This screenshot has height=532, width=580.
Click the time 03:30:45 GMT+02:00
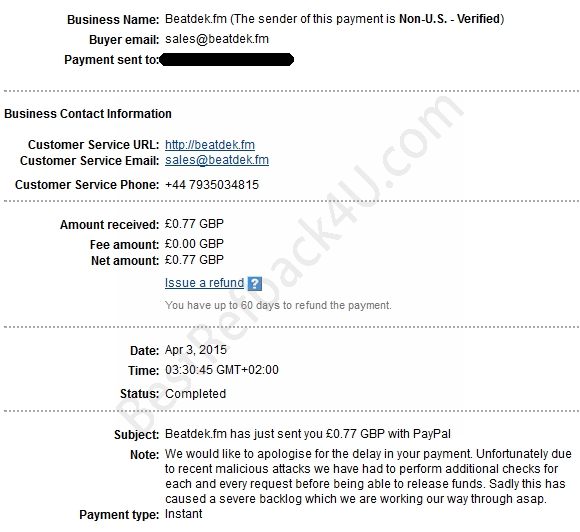(x=222, y=370)
